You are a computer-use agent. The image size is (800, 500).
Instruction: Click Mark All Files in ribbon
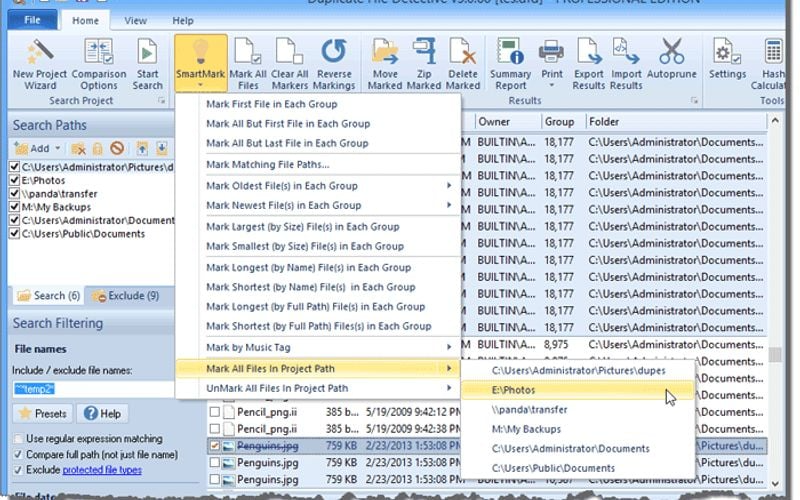pyautogui.click(x=248, y=64)
